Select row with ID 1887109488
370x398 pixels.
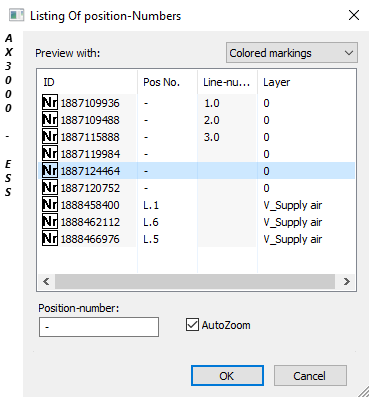tap(196, 120)
